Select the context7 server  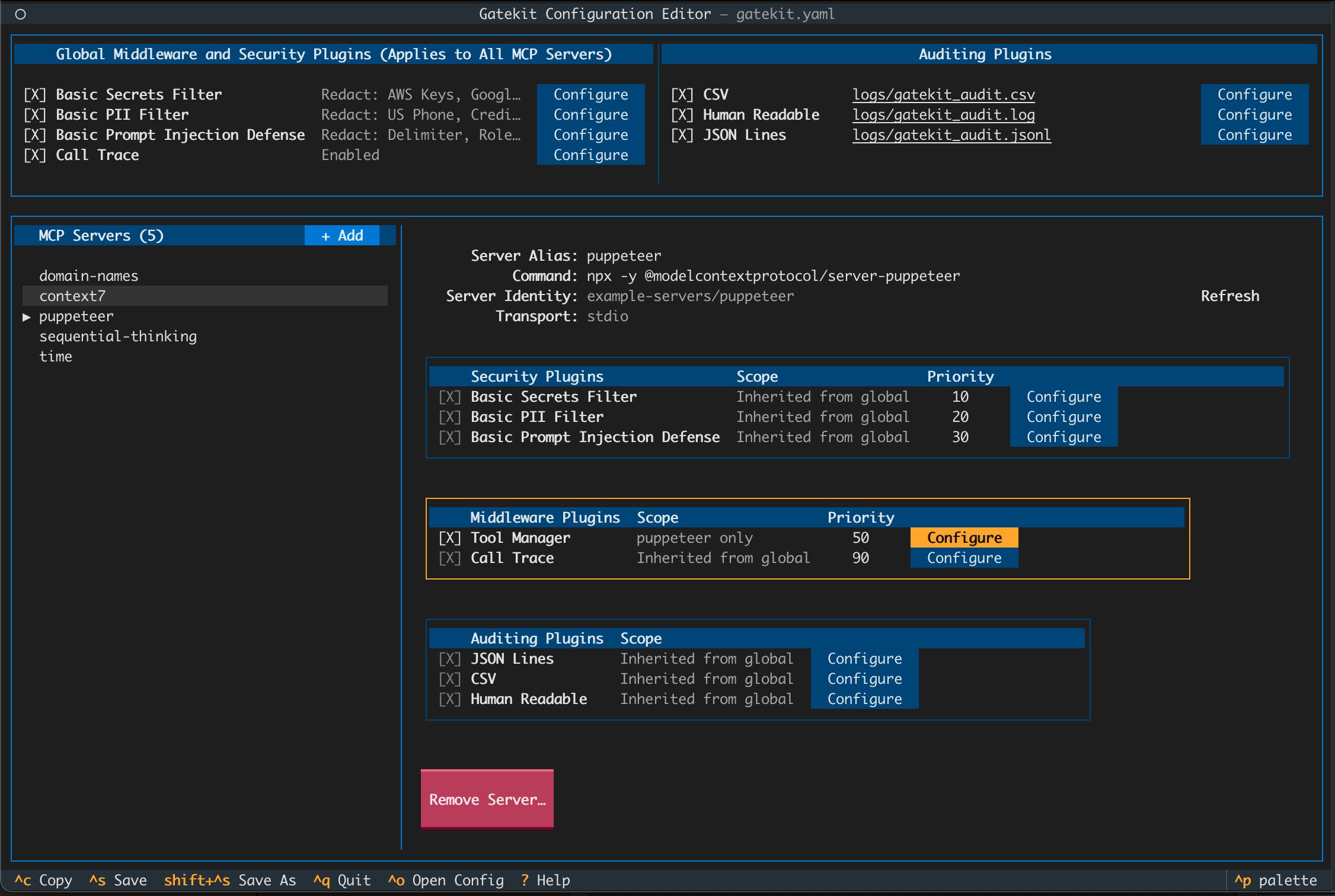(x=72, y=296)
